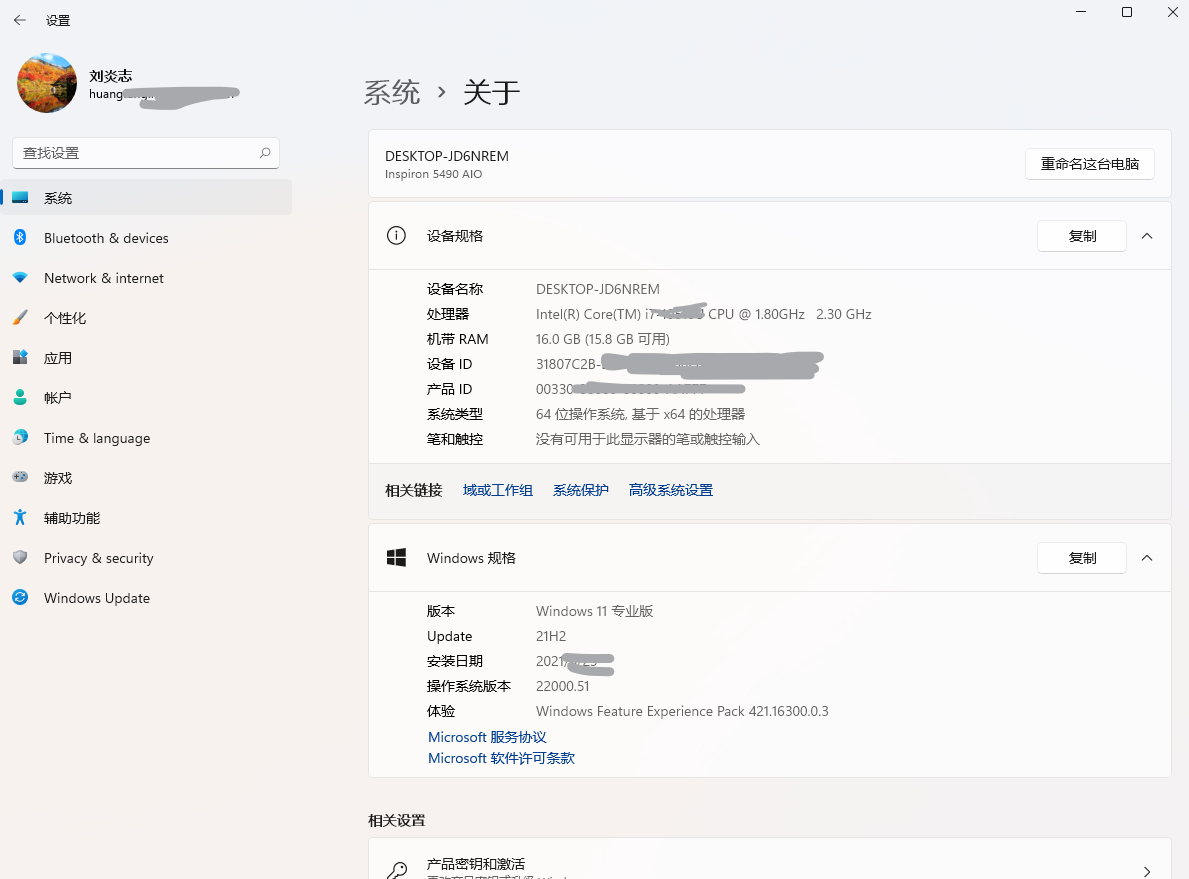Click the 重命名这台电脑 button
The image size is (1189, 879).
click(x=1090, y=163)
